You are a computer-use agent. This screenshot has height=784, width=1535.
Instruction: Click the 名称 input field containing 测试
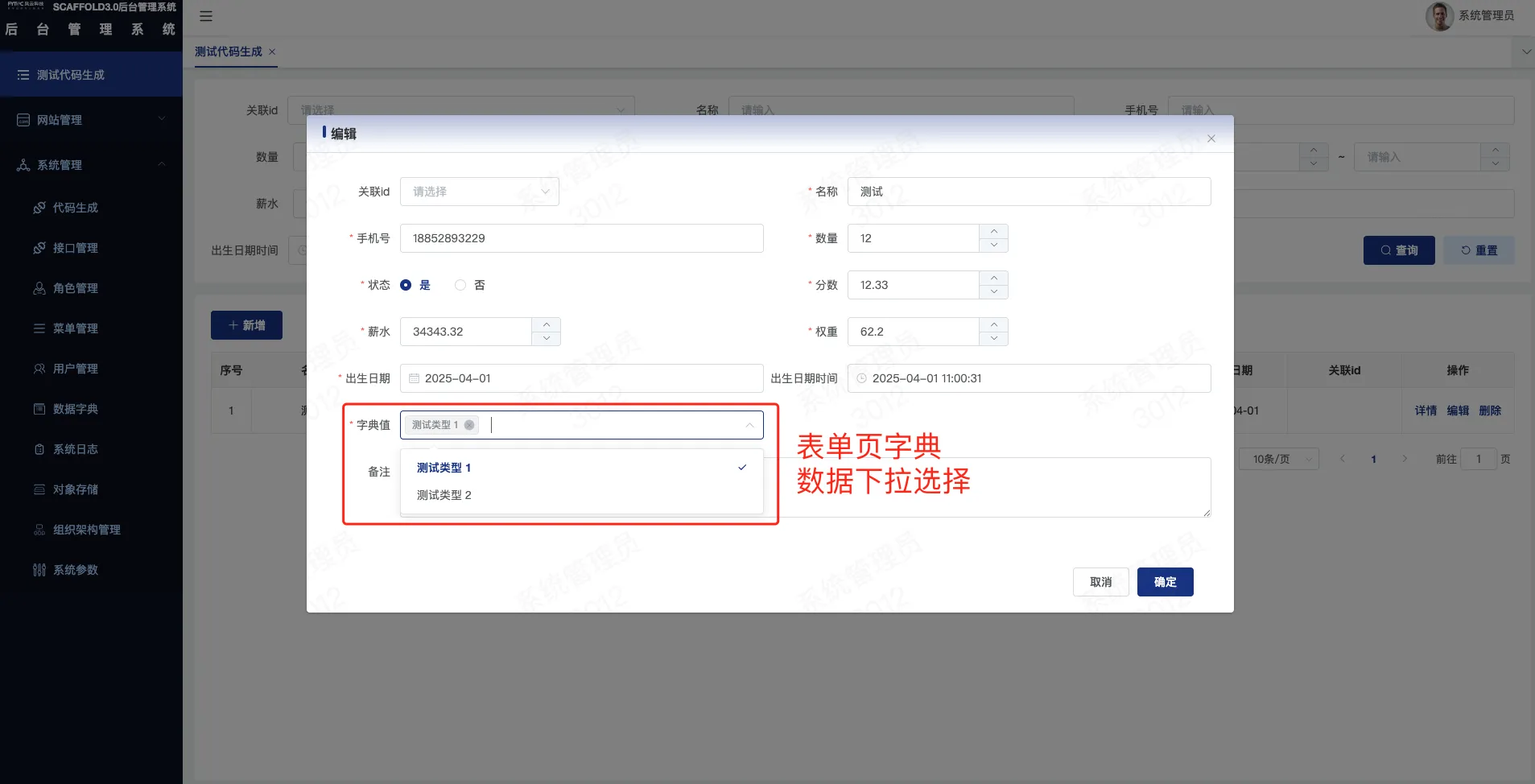[1030, 192]
